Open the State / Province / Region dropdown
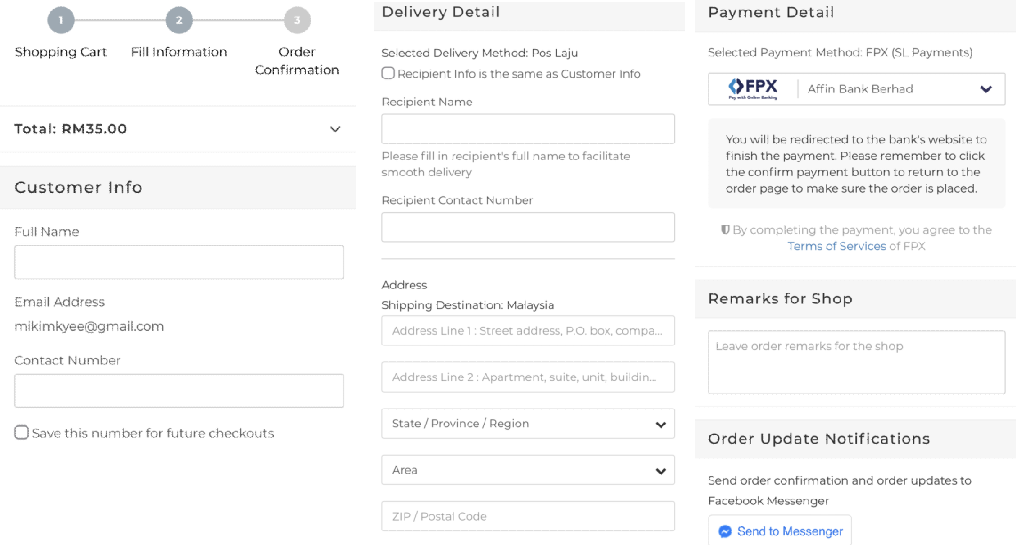This screenshot has width=1018, height=552. [527, 424]
